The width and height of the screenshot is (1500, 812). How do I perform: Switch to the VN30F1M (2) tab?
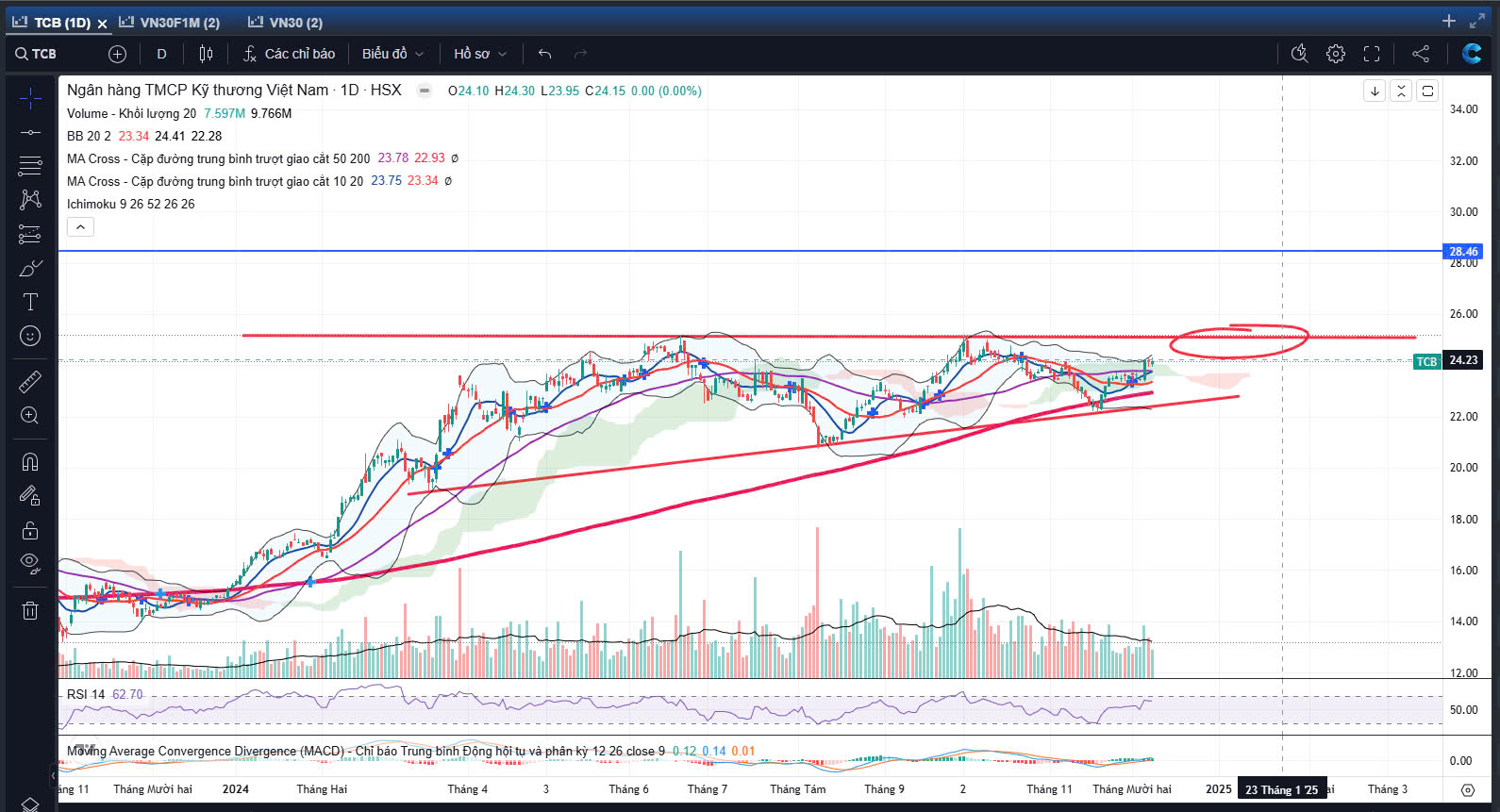(170, 23)
